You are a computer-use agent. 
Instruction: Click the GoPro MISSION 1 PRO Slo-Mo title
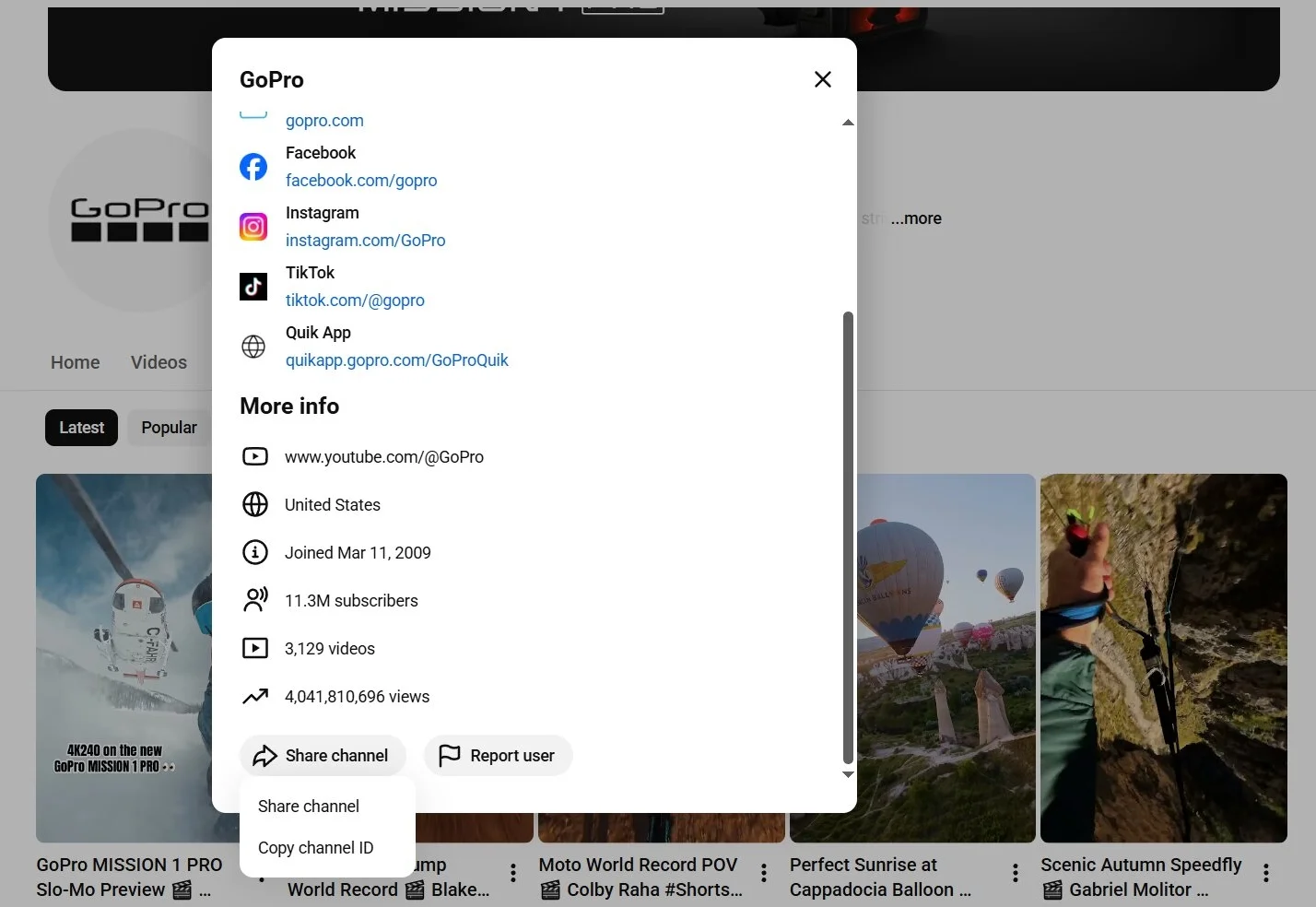129,878
